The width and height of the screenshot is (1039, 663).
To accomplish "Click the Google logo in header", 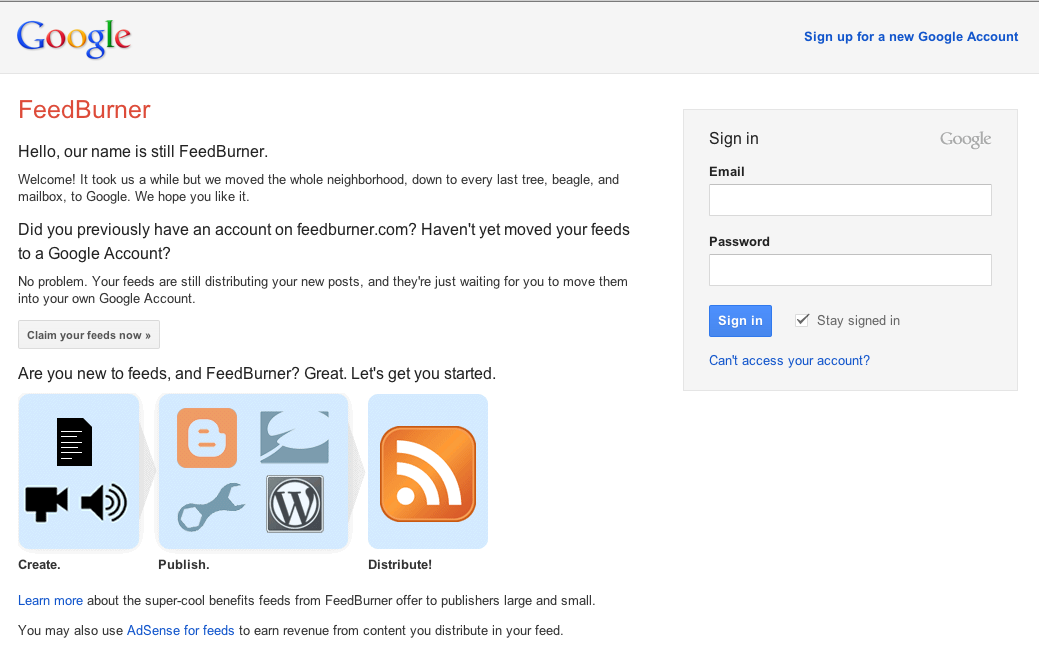I will point(74,37).
